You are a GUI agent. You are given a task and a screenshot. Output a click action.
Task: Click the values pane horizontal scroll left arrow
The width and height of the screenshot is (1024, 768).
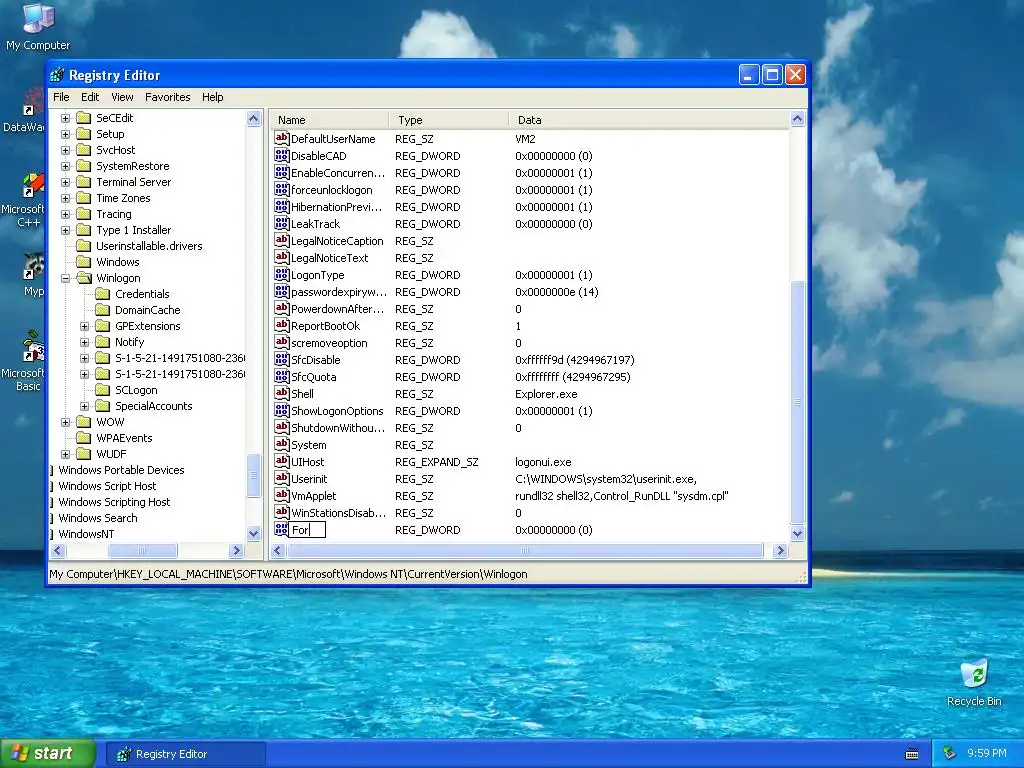278,551
